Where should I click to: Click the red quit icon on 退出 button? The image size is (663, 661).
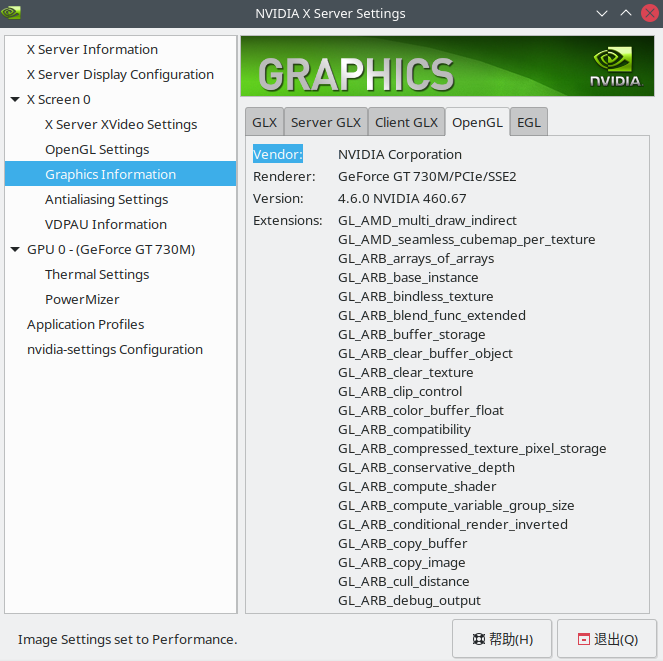point(584,639)
